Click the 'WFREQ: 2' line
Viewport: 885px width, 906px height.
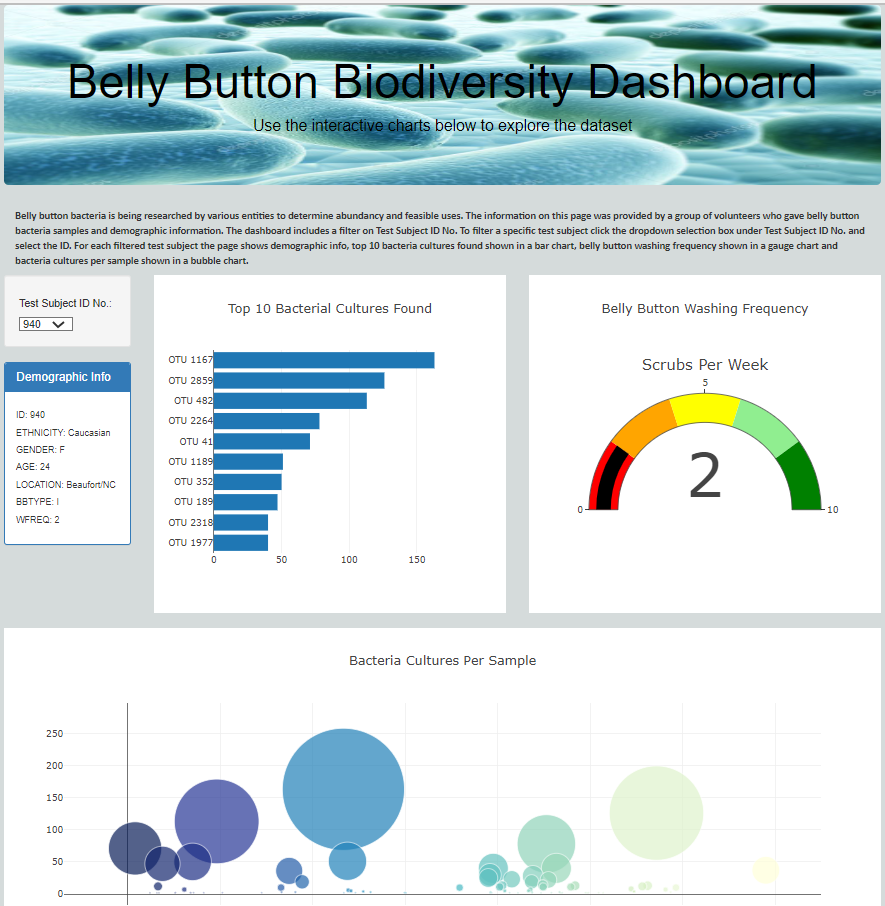(x=38, y=519)
